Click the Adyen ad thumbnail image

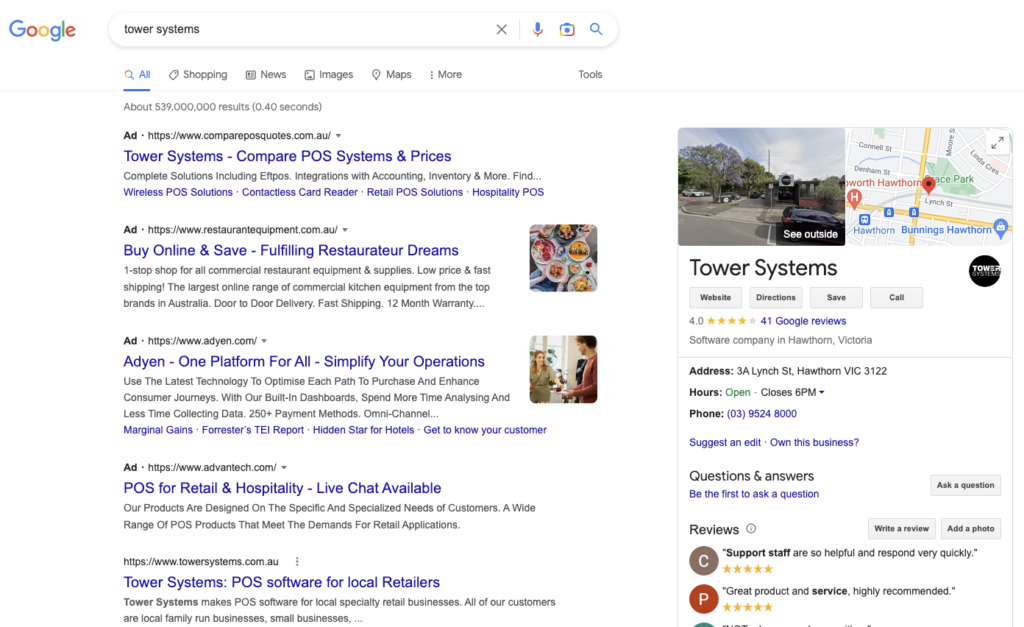coord(563,369)
